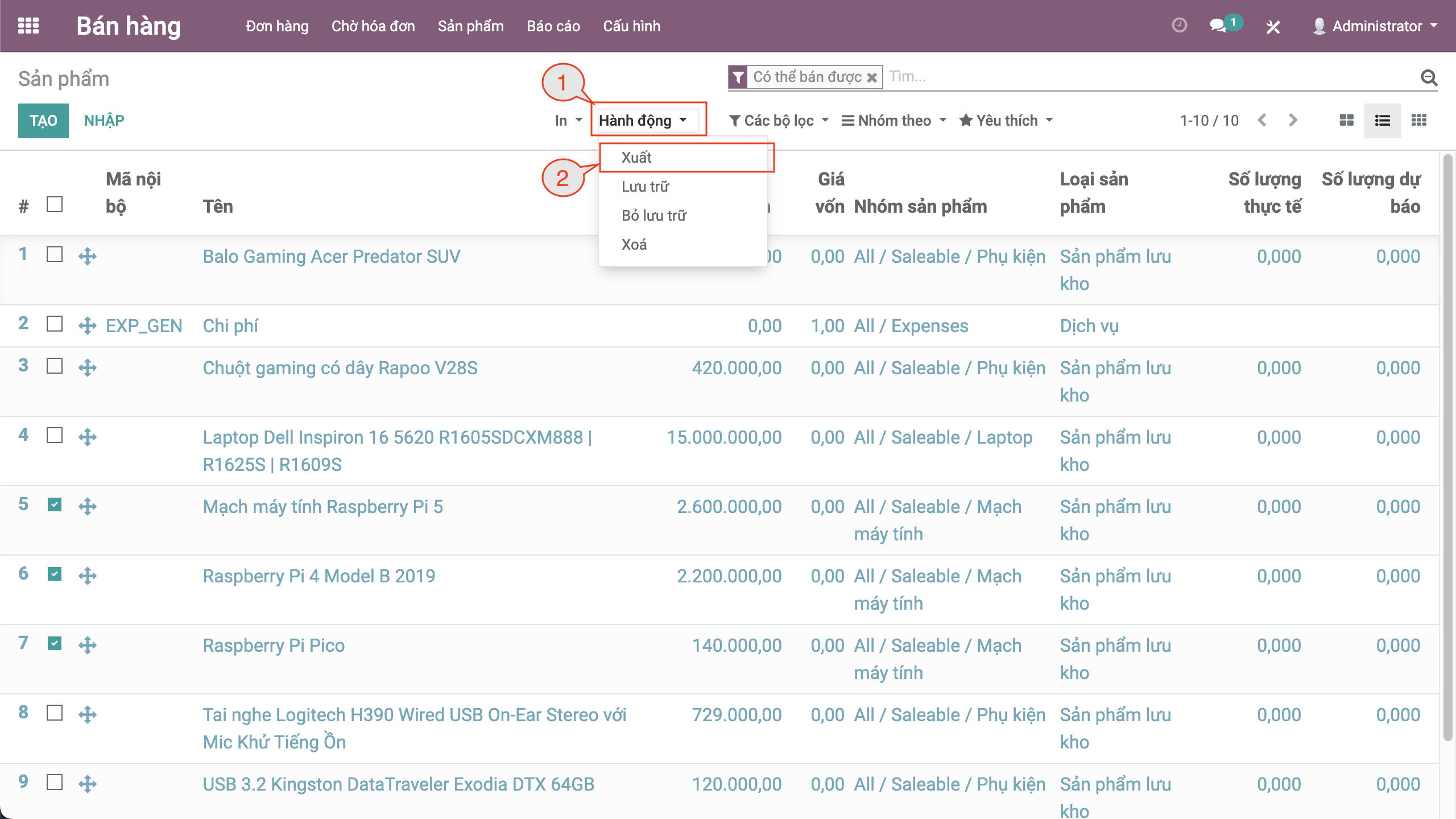Viewport: 1456px width, 819px height.
Task: Switch to grid/pivot view icon
Action: point(1419,120)
